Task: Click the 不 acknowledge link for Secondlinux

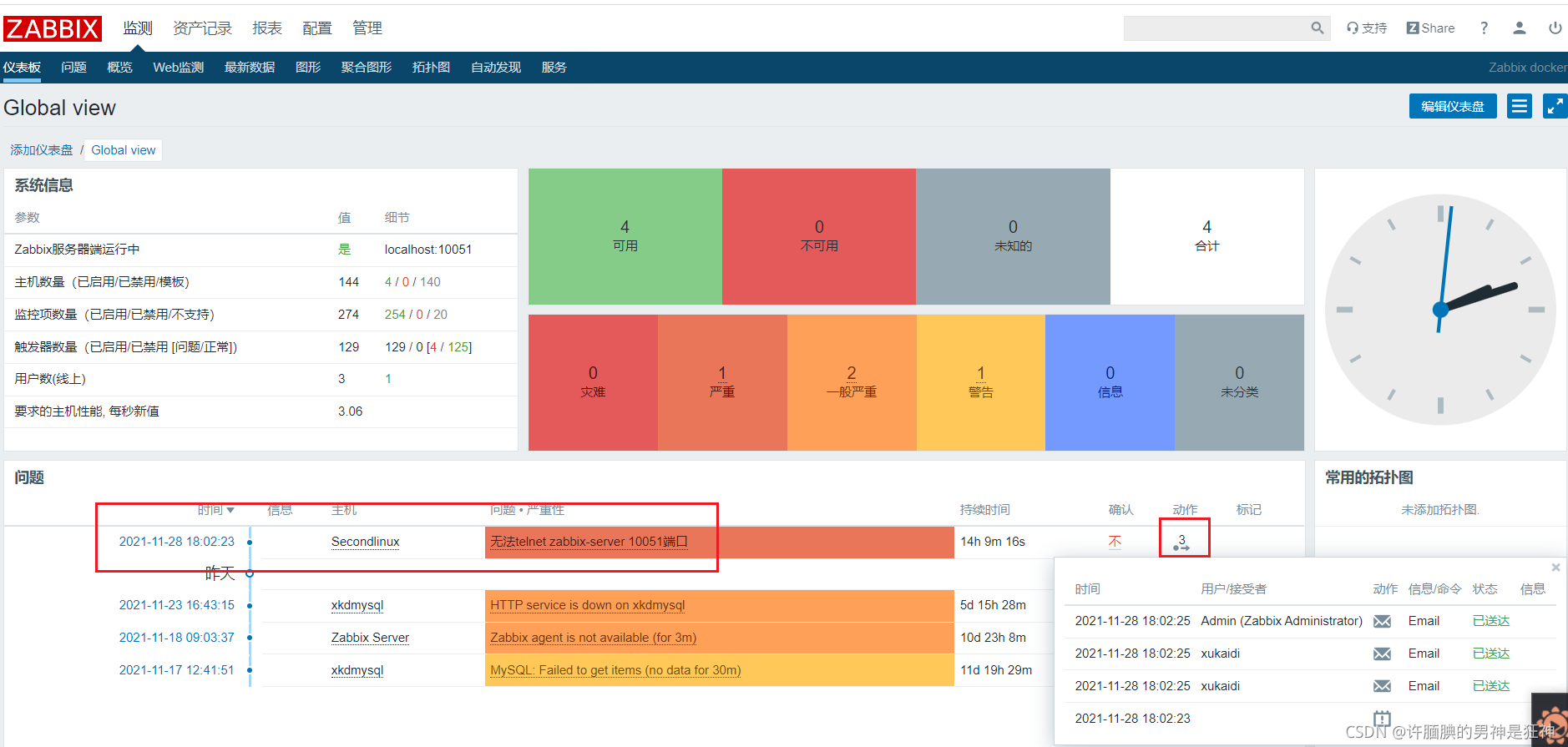Action: click(x=1115, y=542)
